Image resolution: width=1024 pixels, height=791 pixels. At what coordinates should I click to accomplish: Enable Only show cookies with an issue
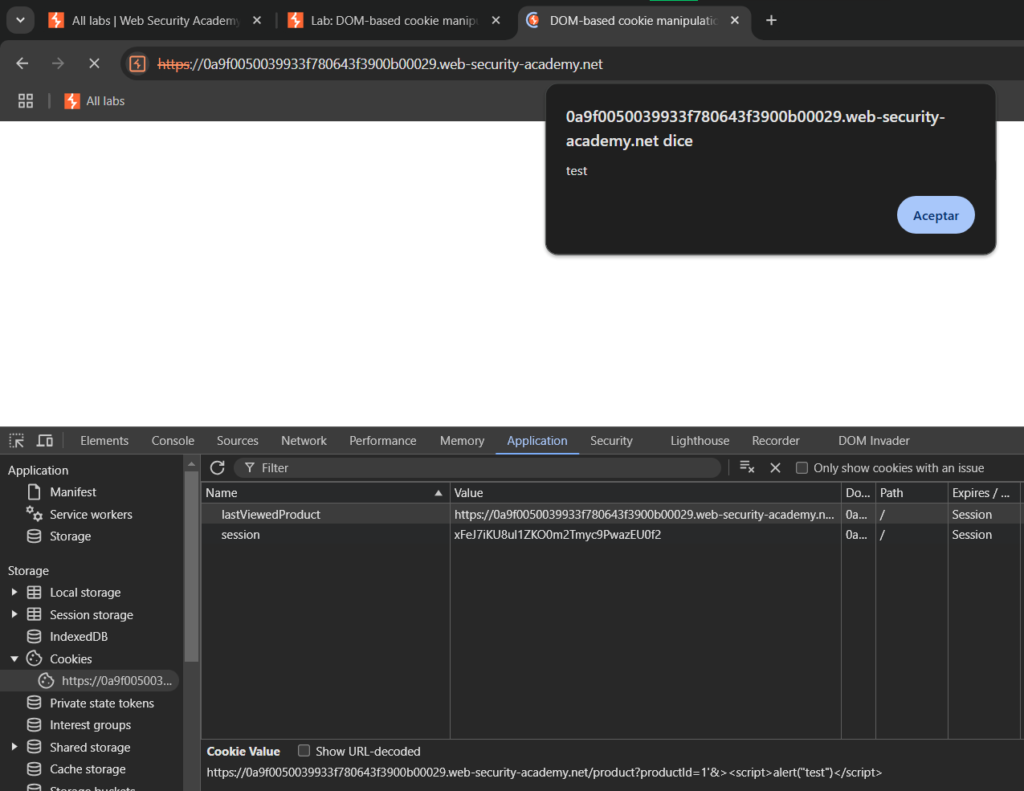tap(802, 468)
